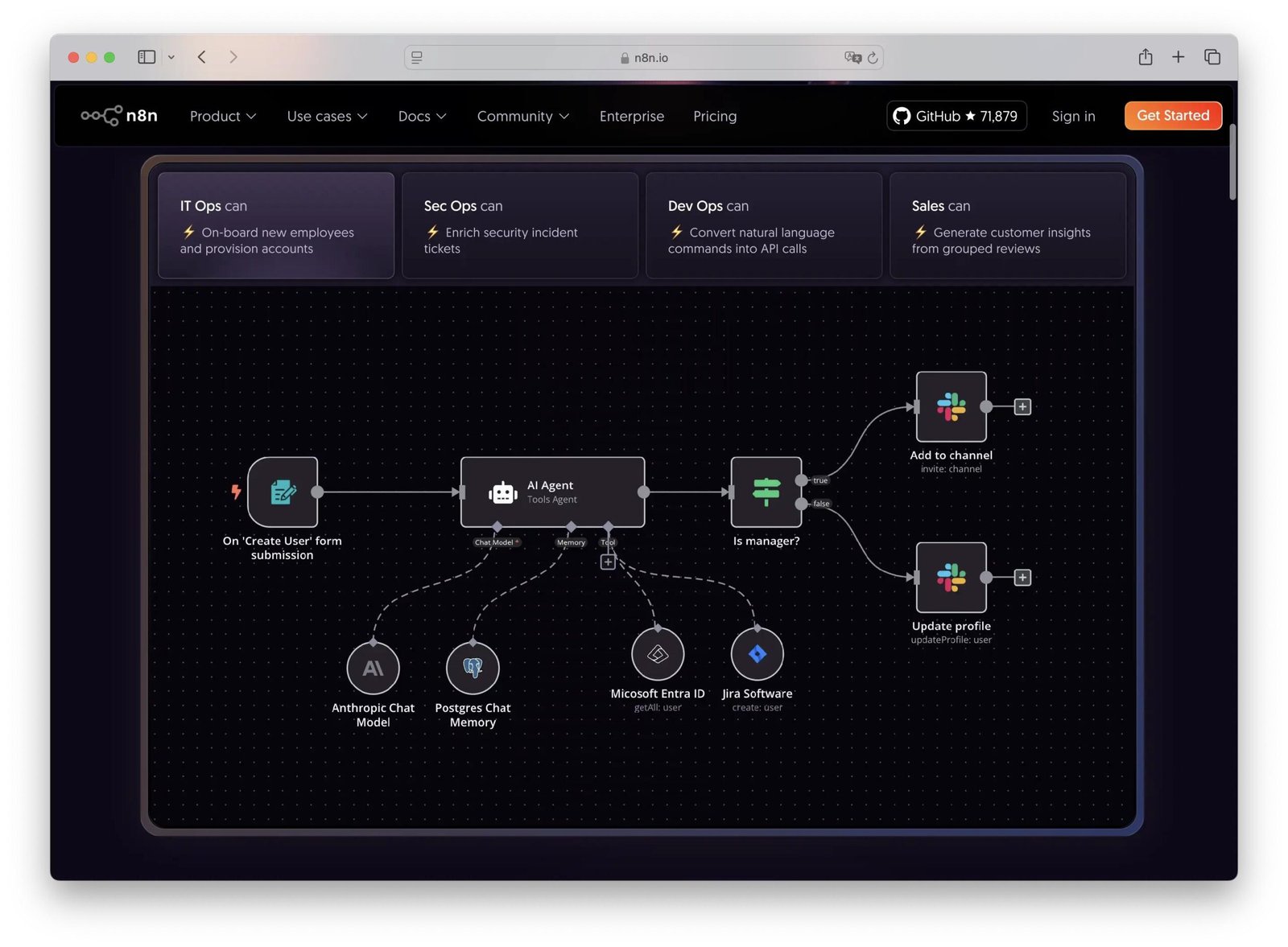Click the Anthropic Chat Model node icon
The width and height of the screenshot is (1288, 947).
pos(373,668)
